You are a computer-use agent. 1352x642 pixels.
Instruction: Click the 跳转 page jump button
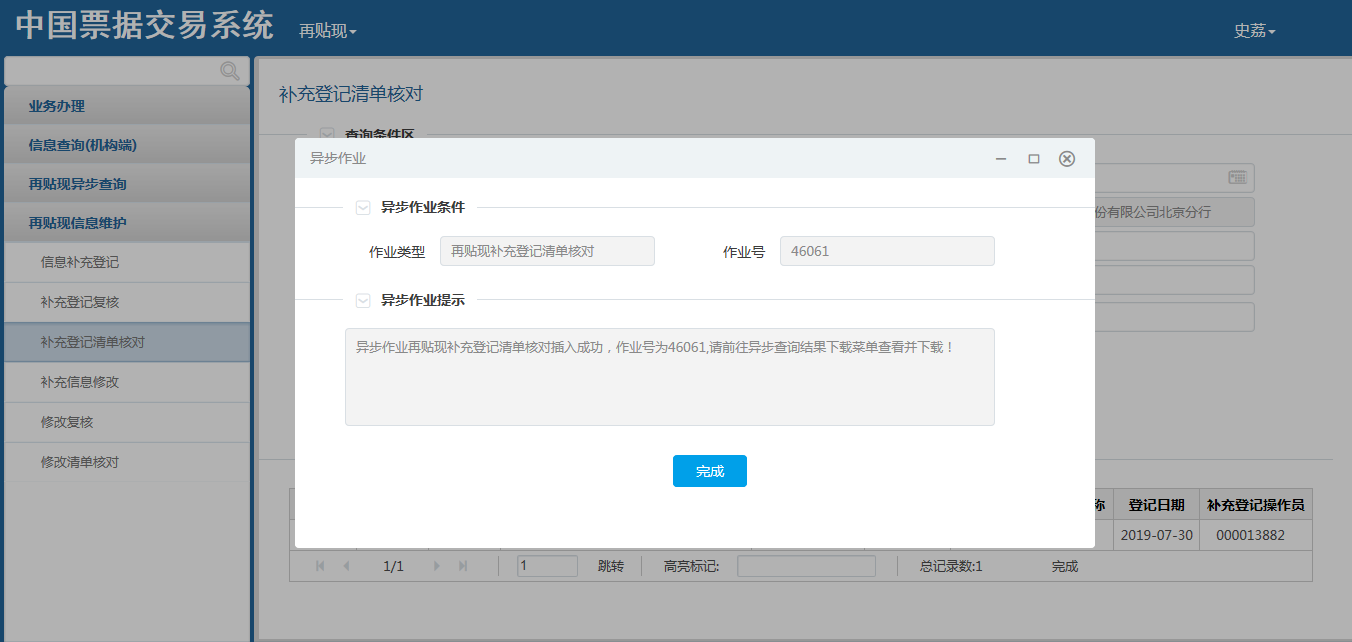coord(610,566)
